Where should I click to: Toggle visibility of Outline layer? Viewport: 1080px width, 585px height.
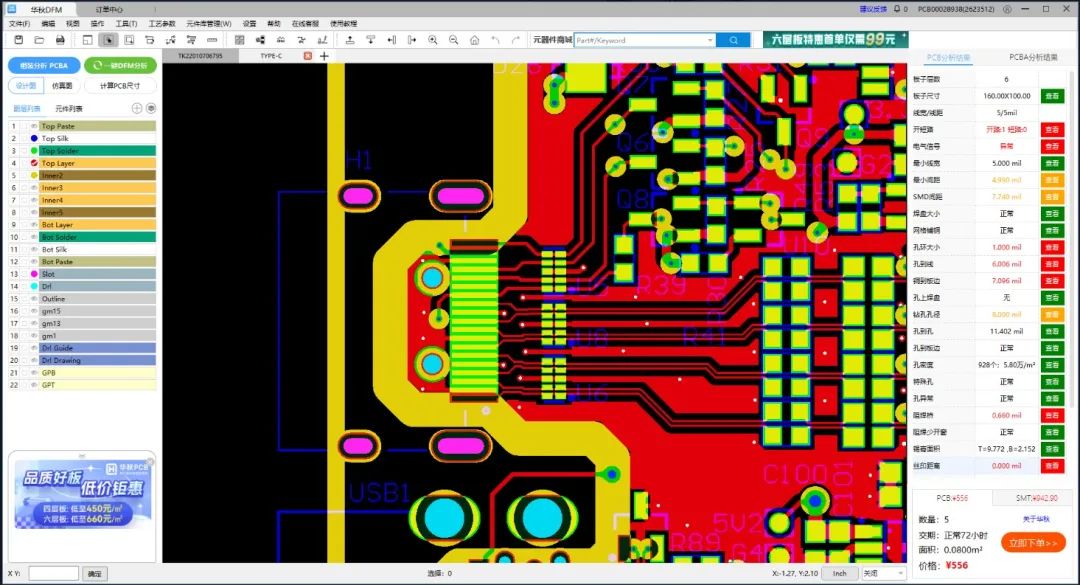point(34,299)
